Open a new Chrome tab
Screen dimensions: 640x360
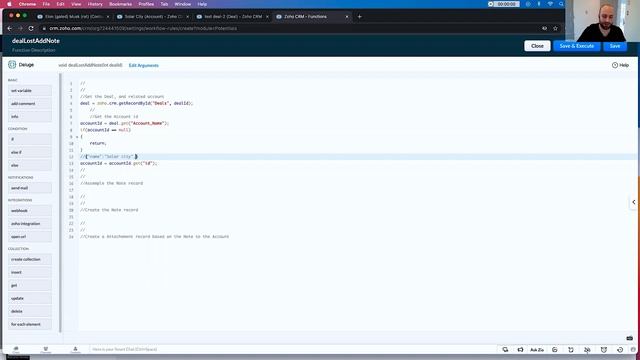point(360,17)
